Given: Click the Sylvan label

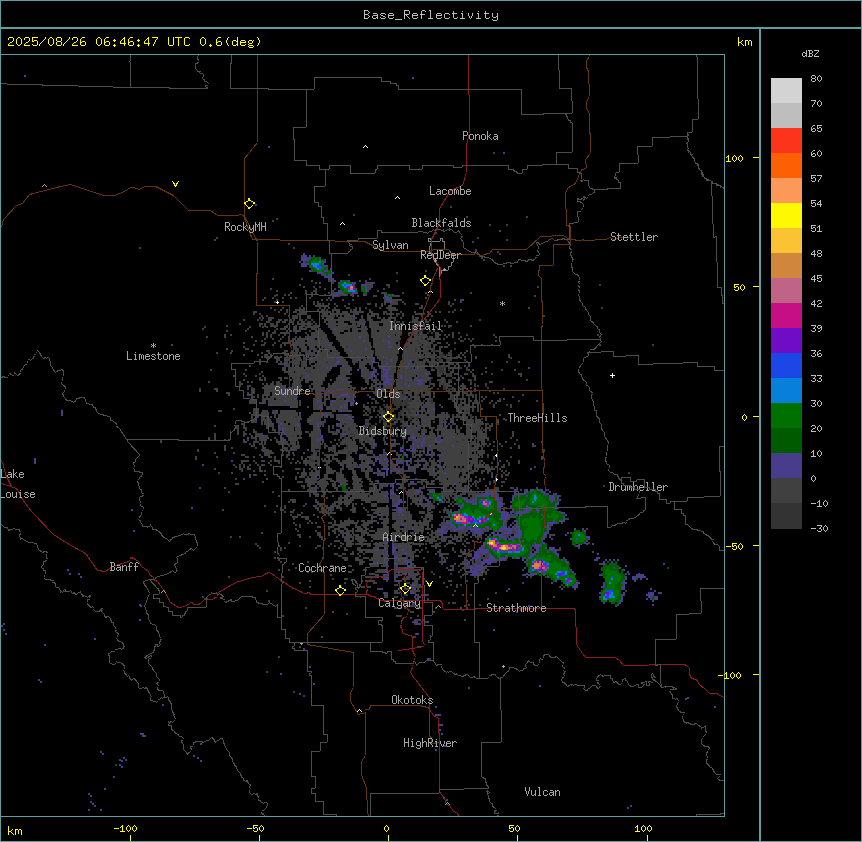Looking at the screenshot, I should coord(390,245).
